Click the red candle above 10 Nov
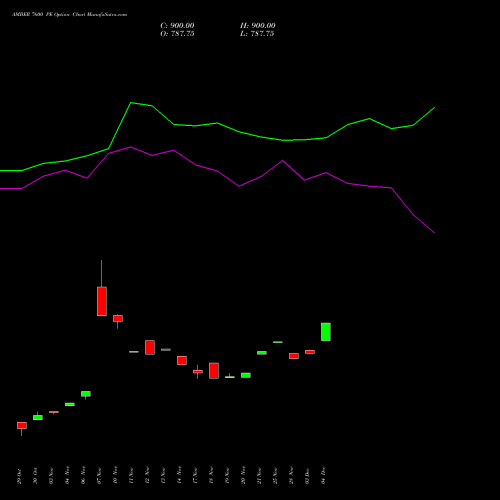This screenshot has width=500, height=500. [118, 318]
